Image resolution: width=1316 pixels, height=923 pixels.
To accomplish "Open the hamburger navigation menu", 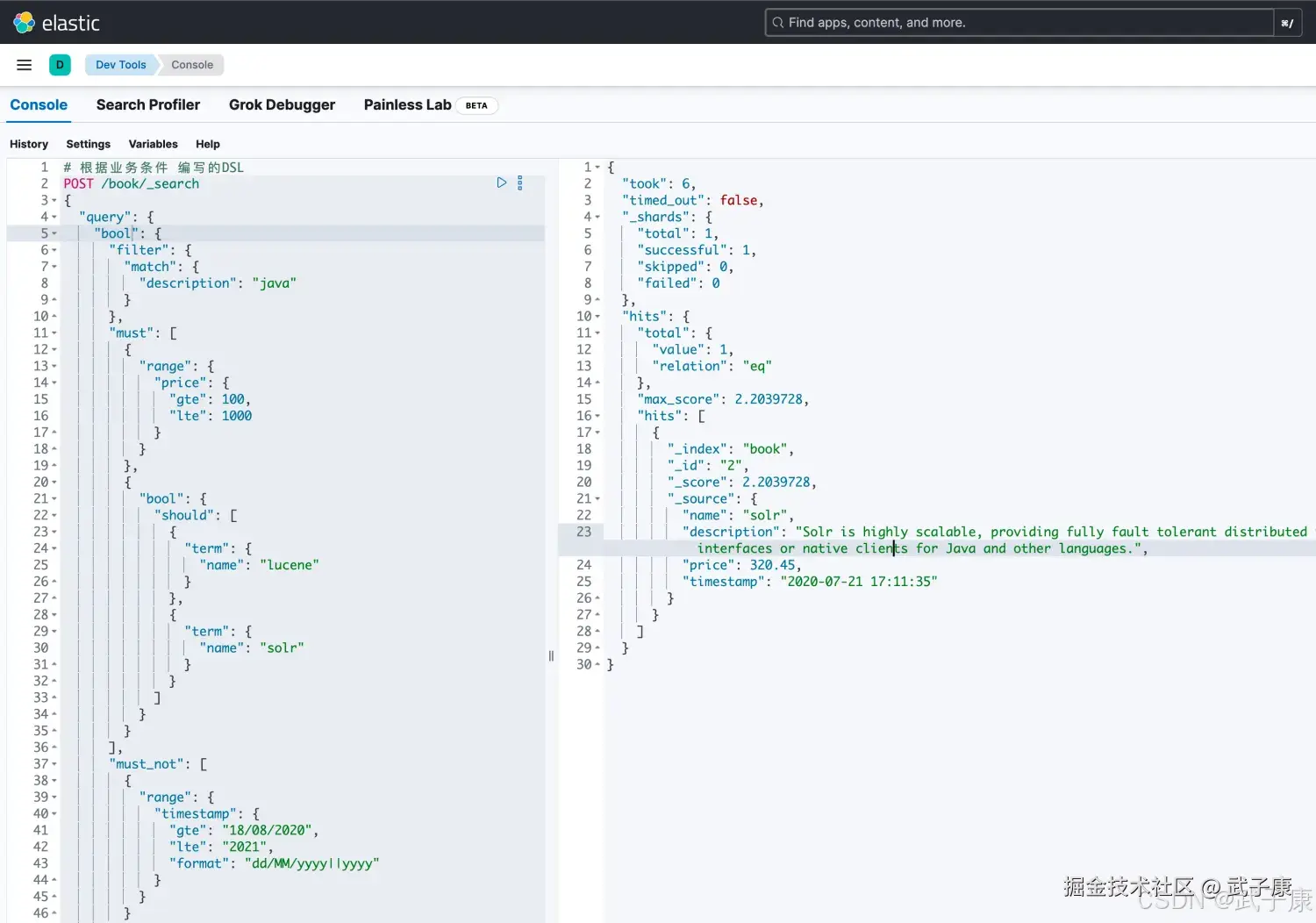I will 24,64.
